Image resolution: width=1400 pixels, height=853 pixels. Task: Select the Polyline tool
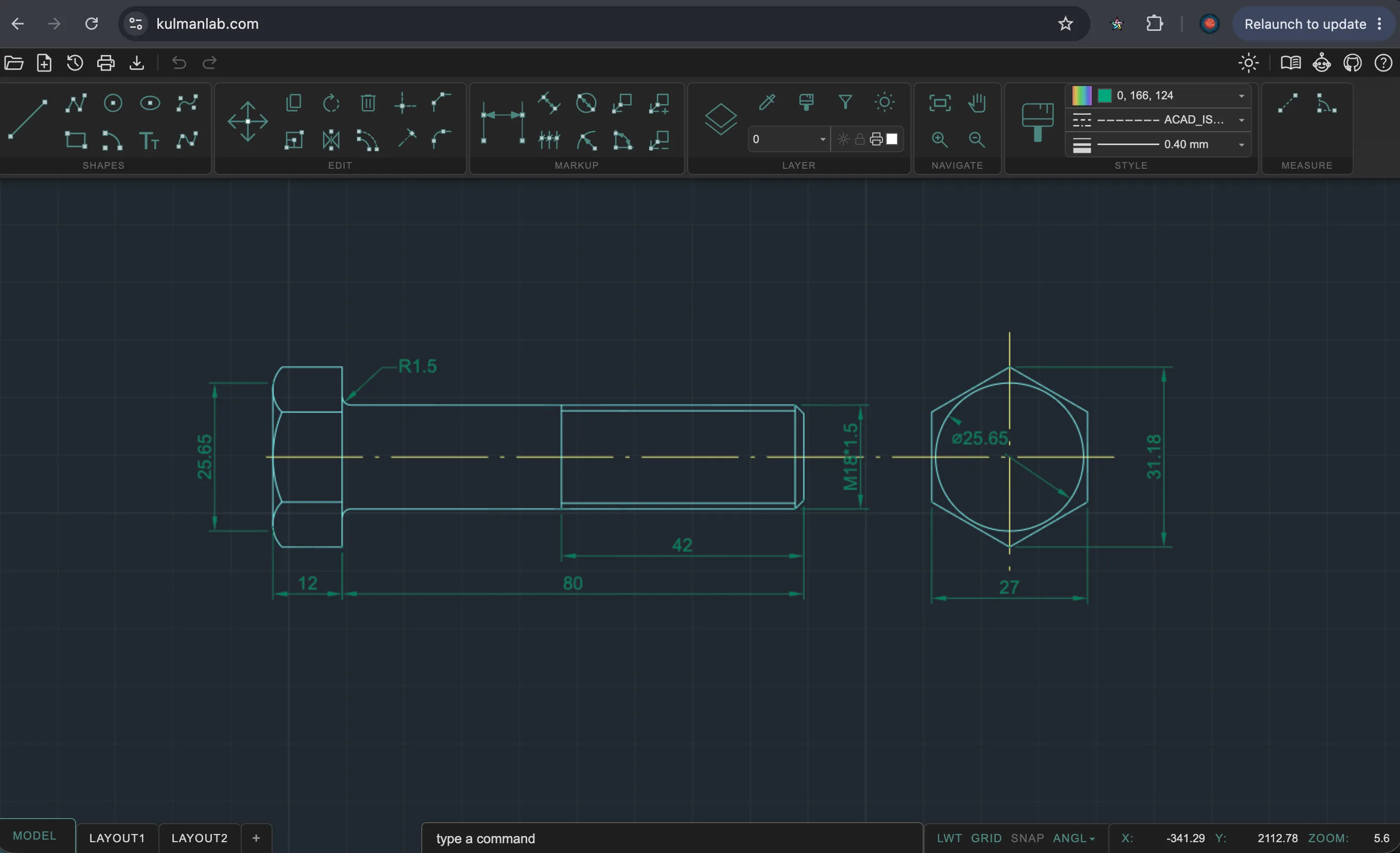(x=76, y=103)
